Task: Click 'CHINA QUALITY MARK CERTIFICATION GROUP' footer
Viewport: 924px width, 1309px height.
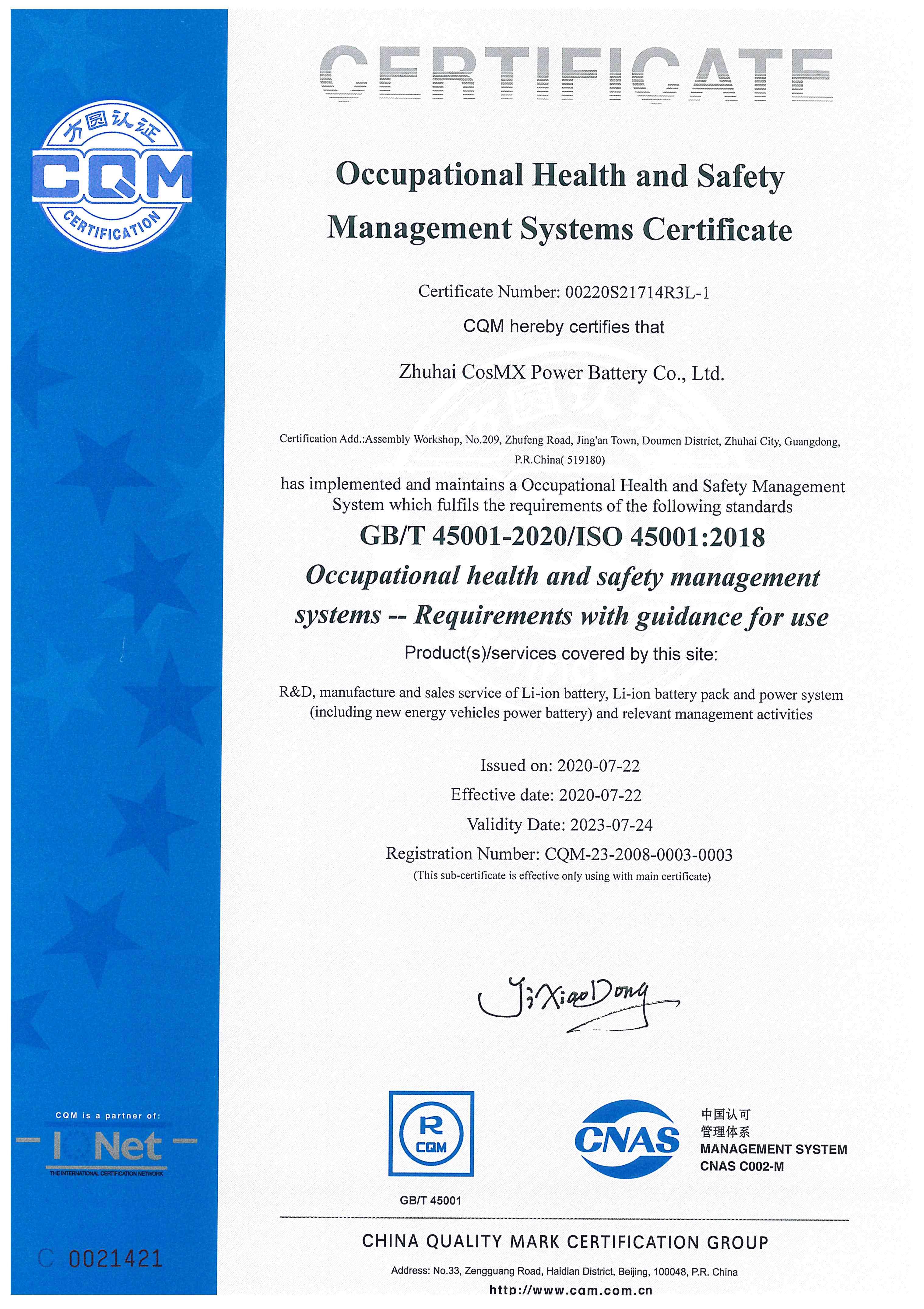Action: [x=565, y=1242]
